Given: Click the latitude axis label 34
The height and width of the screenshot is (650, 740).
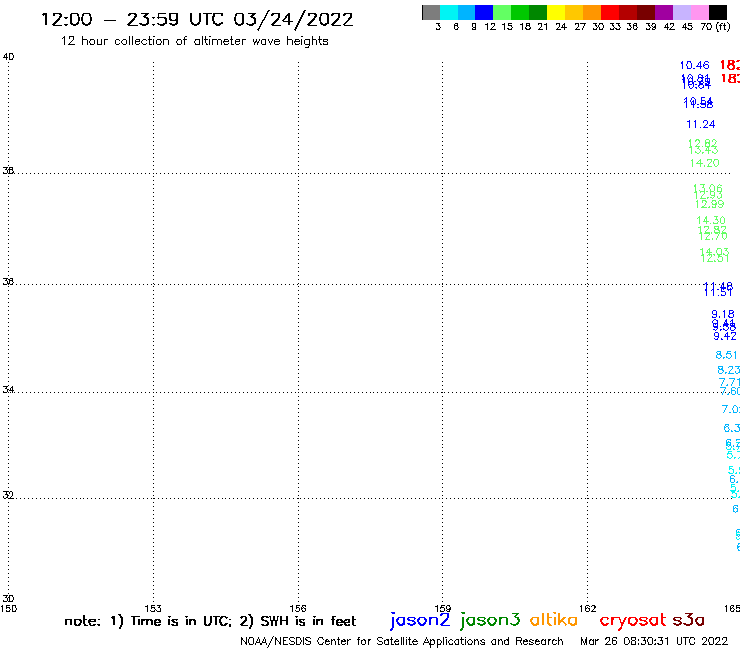Looking at the screenshot, I should click(8, 390).
